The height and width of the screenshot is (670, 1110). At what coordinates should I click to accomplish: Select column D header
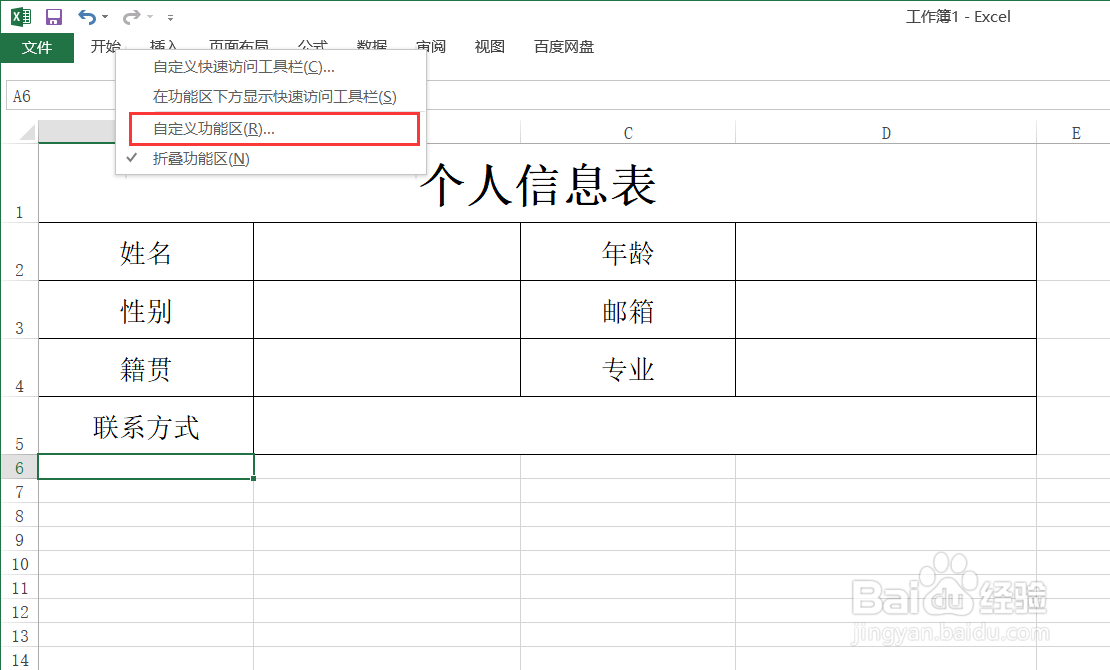[x=886, y=132]
